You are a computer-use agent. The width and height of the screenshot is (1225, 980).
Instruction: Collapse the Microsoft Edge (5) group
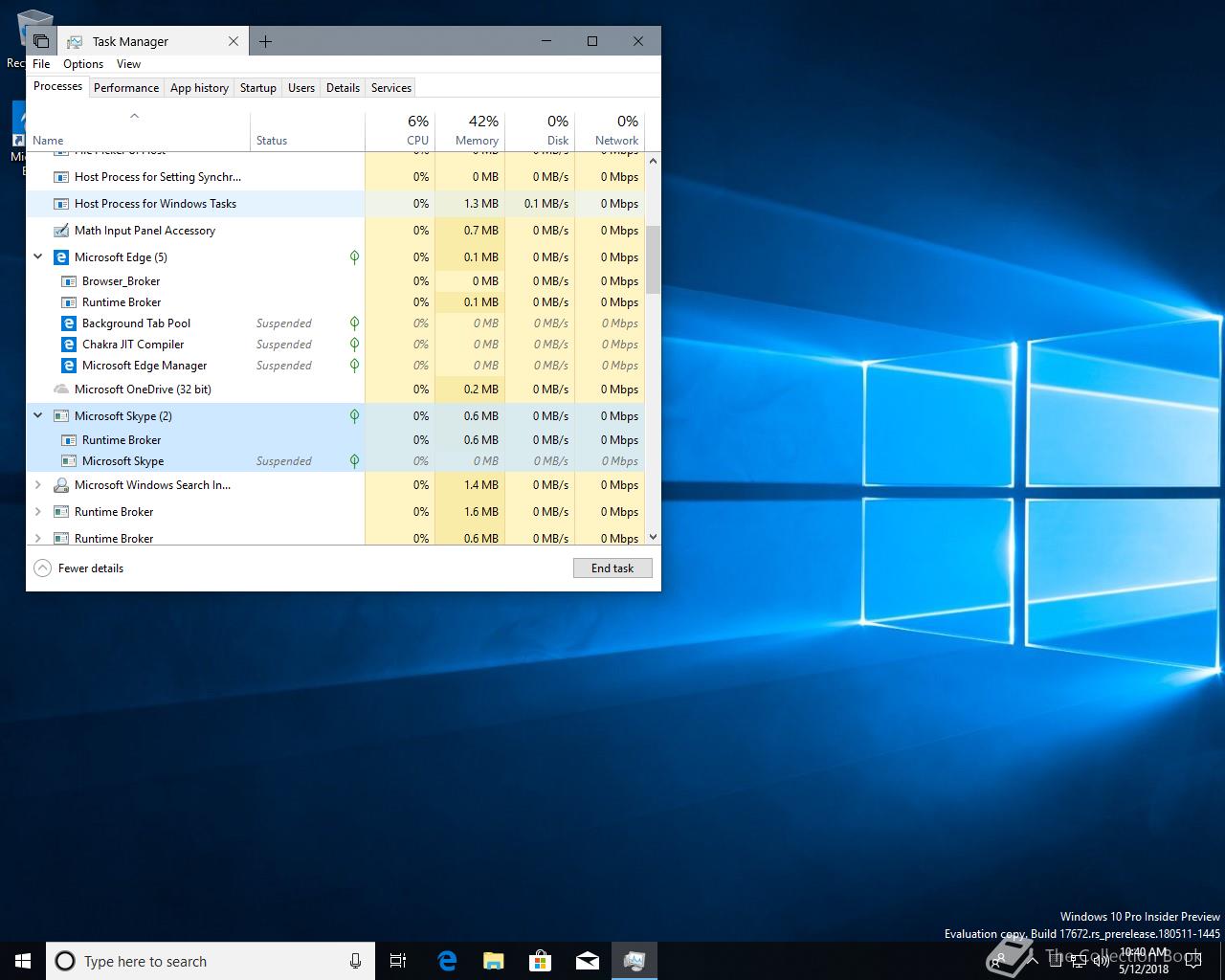[38, 257]
